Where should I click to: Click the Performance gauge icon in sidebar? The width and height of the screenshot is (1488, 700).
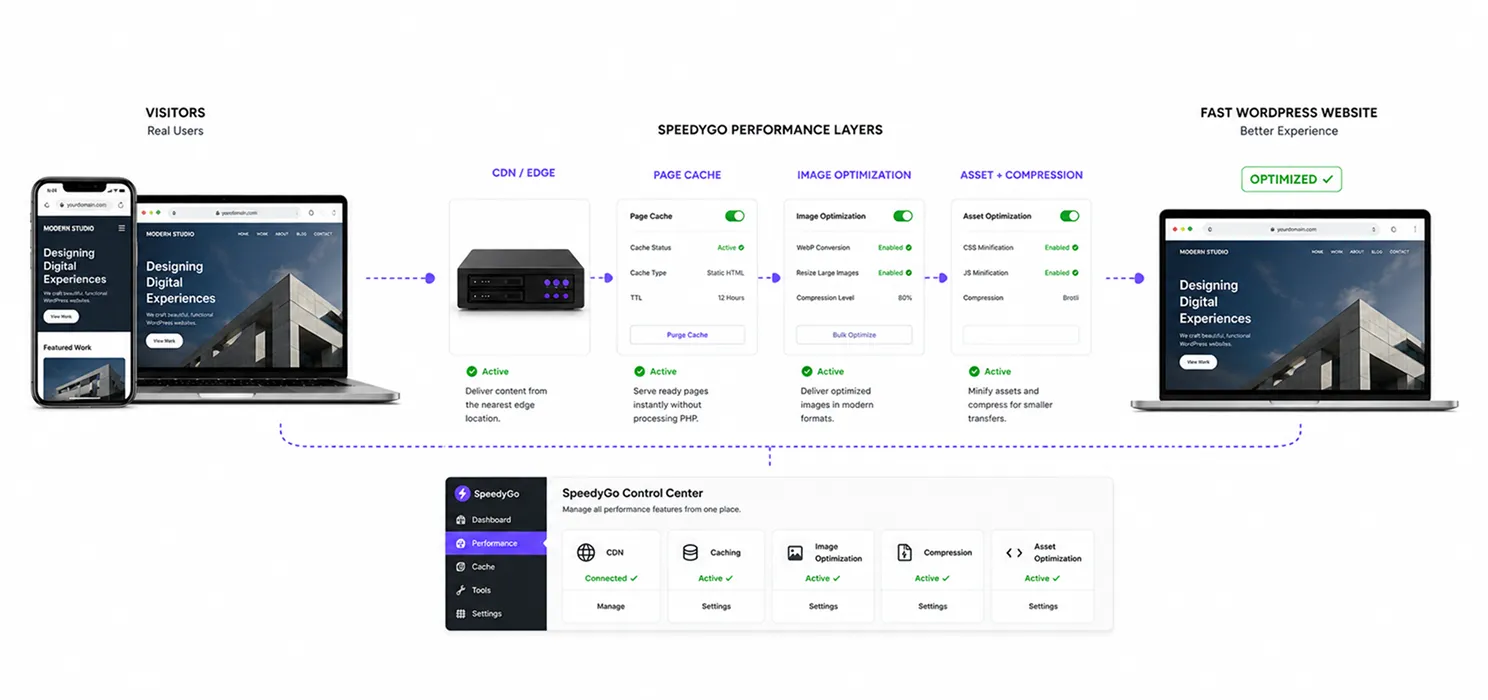pyautogui.click(x=461, y=543)
